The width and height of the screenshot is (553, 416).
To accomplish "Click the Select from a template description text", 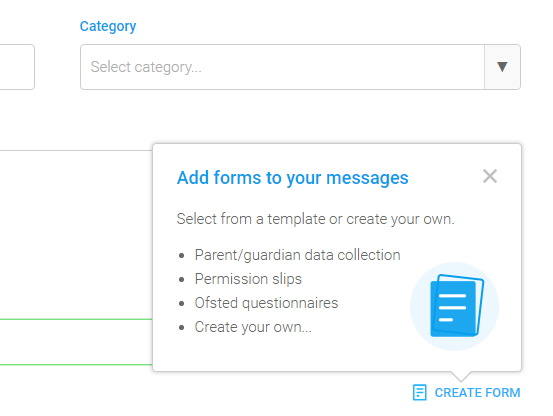I will [x=316, y=219].
